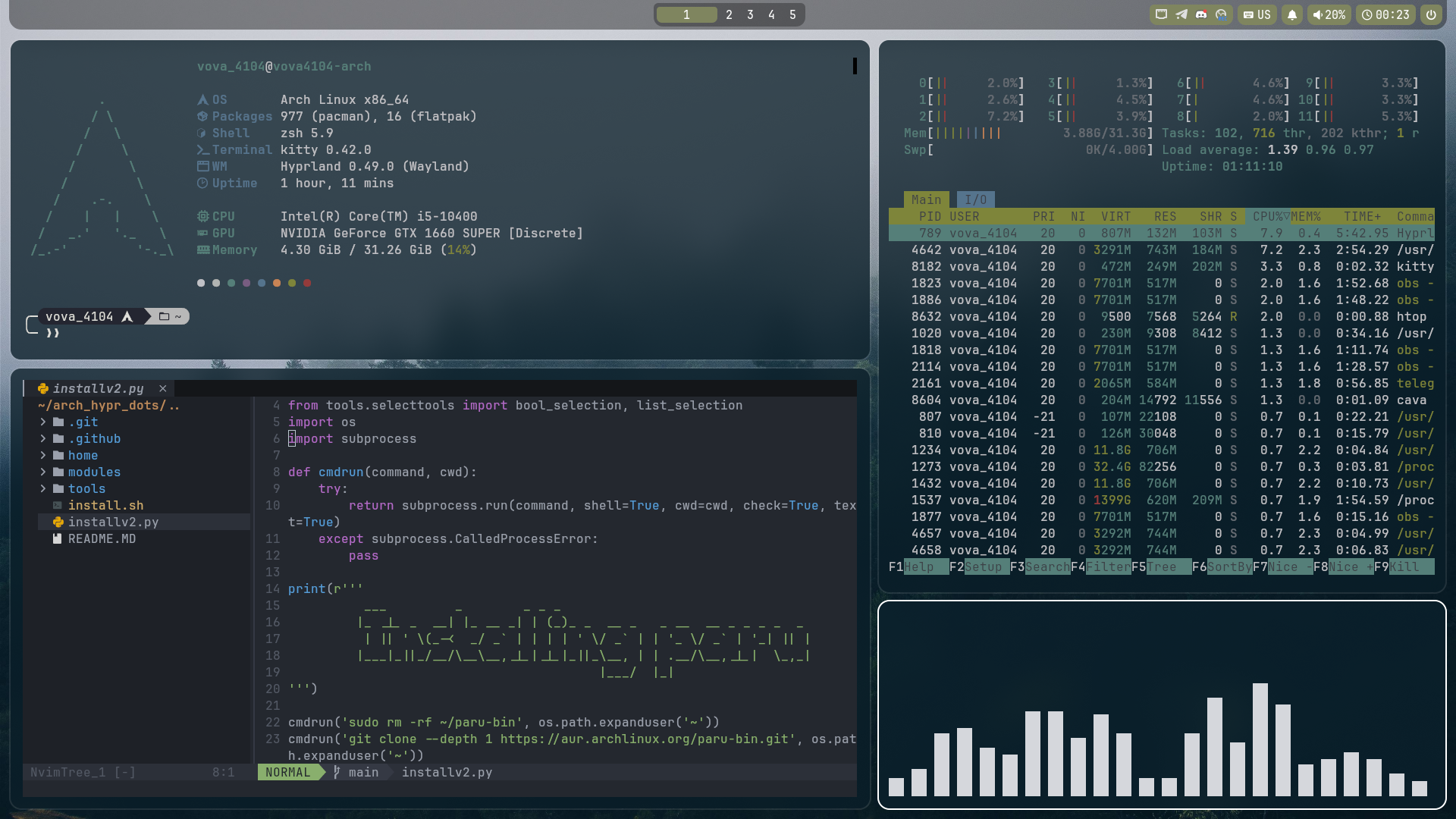
Task: Open the OBS recording tray icon
Action: 1221,14
